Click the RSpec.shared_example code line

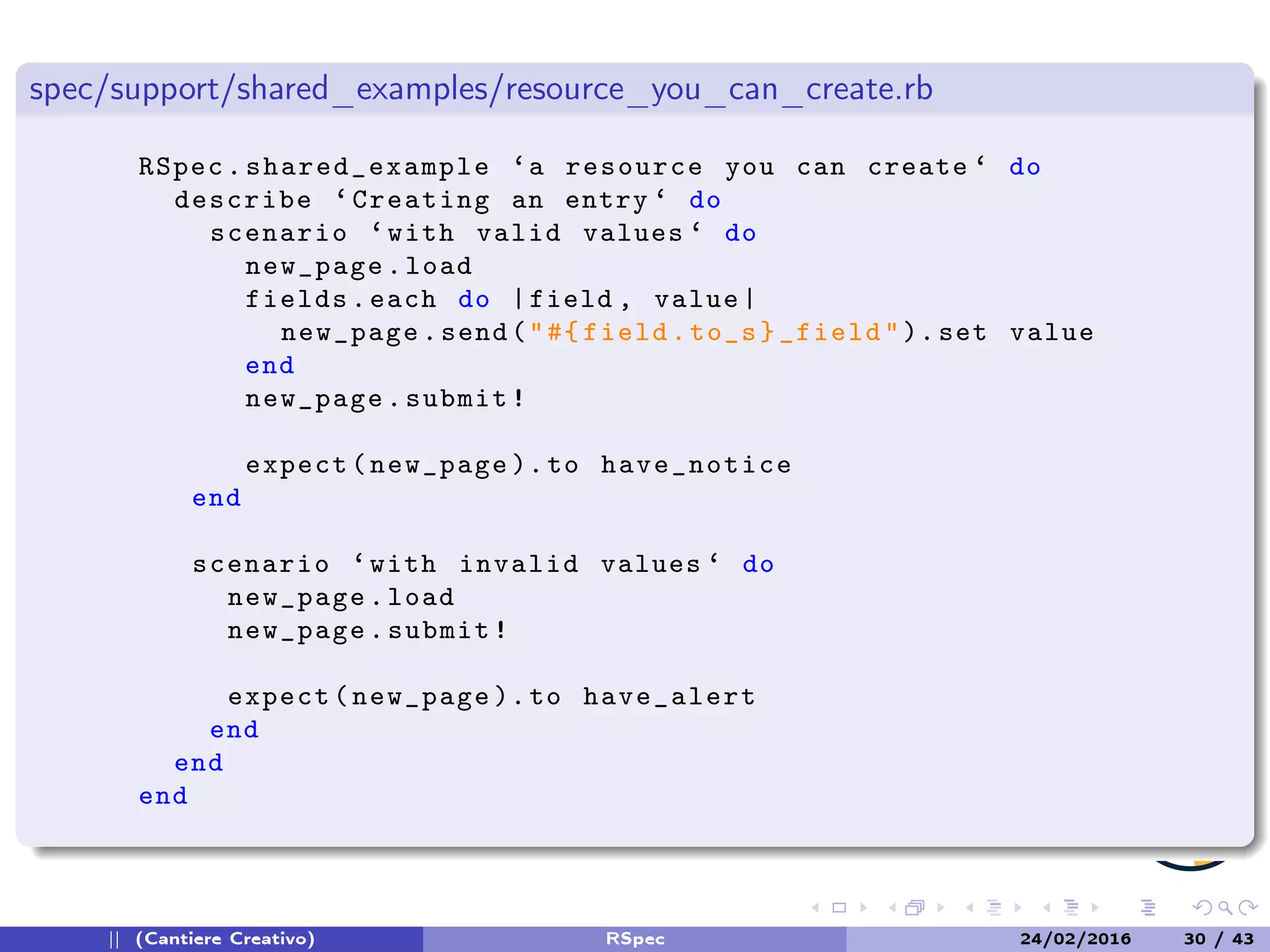[589, 167]
